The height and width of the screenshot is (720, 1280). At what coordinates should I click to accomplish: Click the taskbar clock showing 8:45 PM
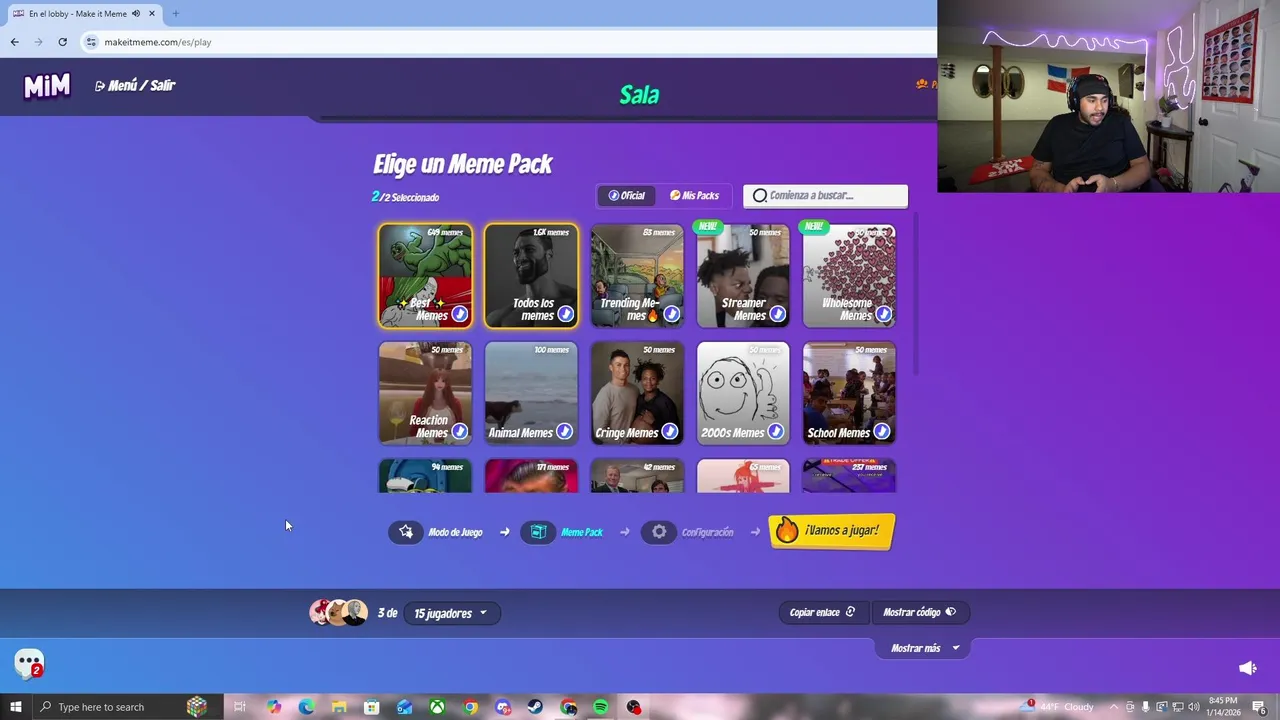[1223, 707]
